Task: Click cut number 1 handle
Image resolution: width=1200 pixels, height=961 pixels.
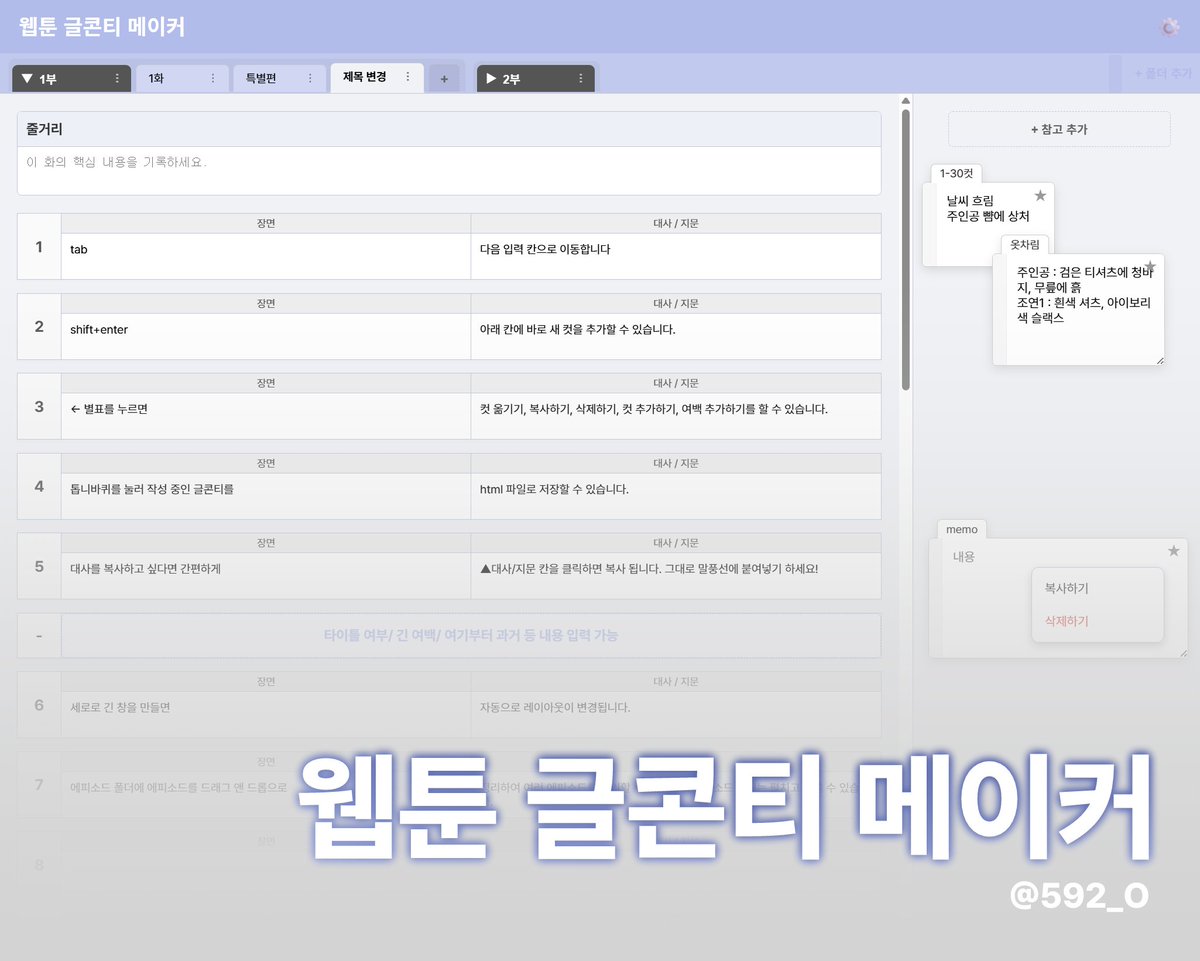Action: pyautogui.click(x=39, y=246)
